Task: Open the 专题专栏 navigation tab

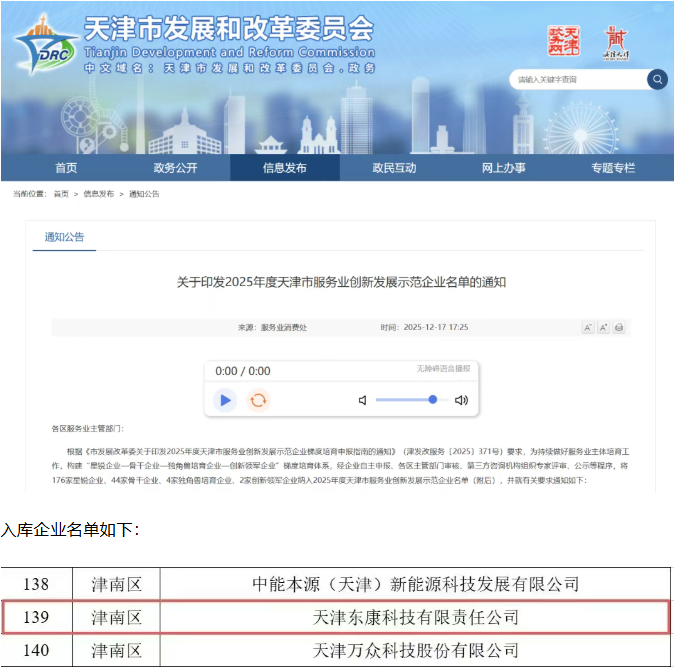Action: pos(613,168)
